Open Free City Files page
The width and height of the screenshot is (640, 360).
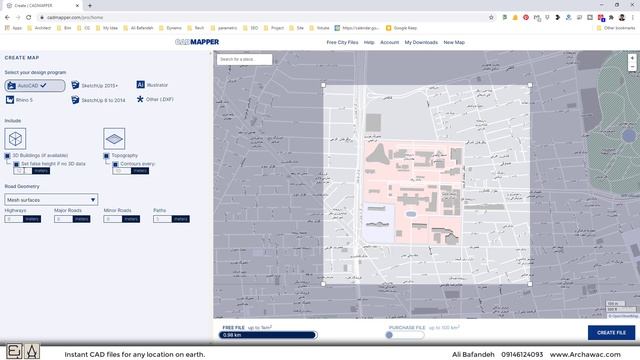click(342, 42)
